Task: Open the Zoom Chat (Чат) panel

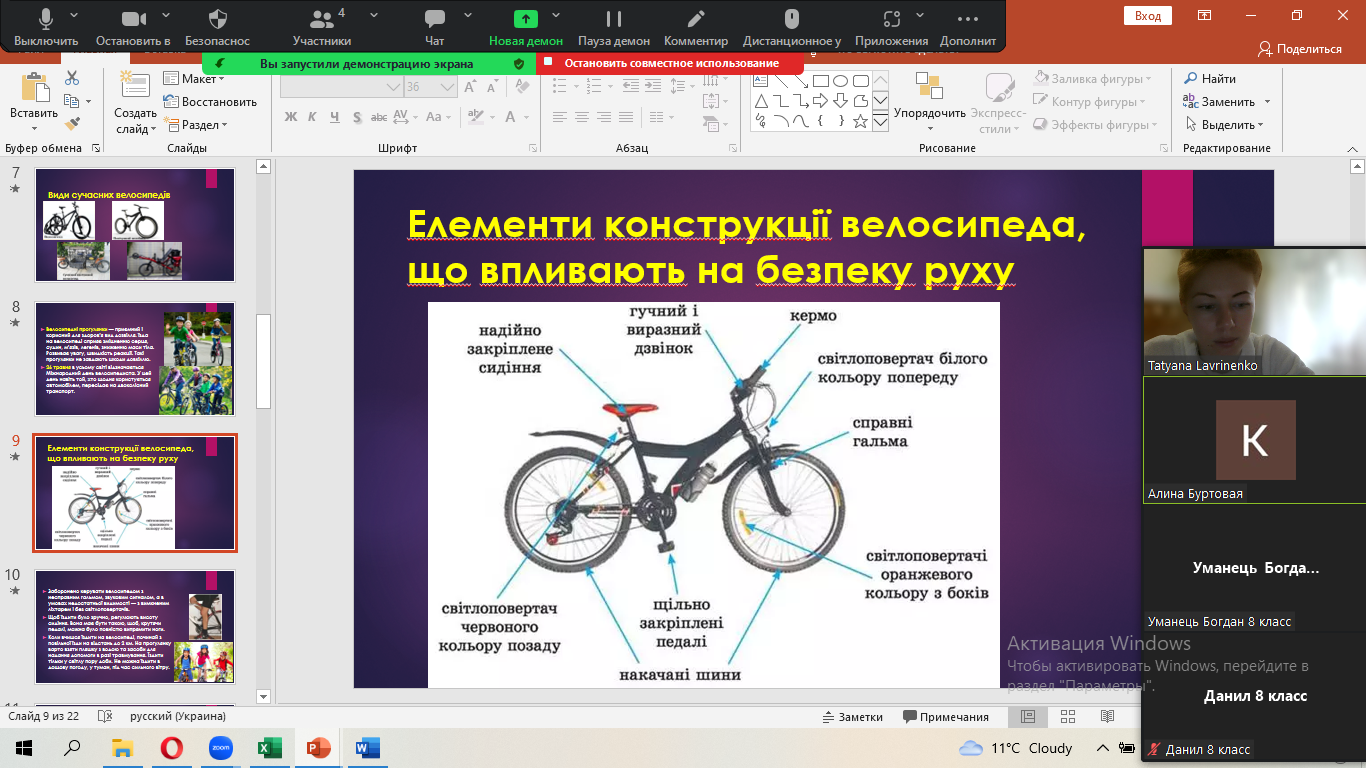Action: point(434,27)
